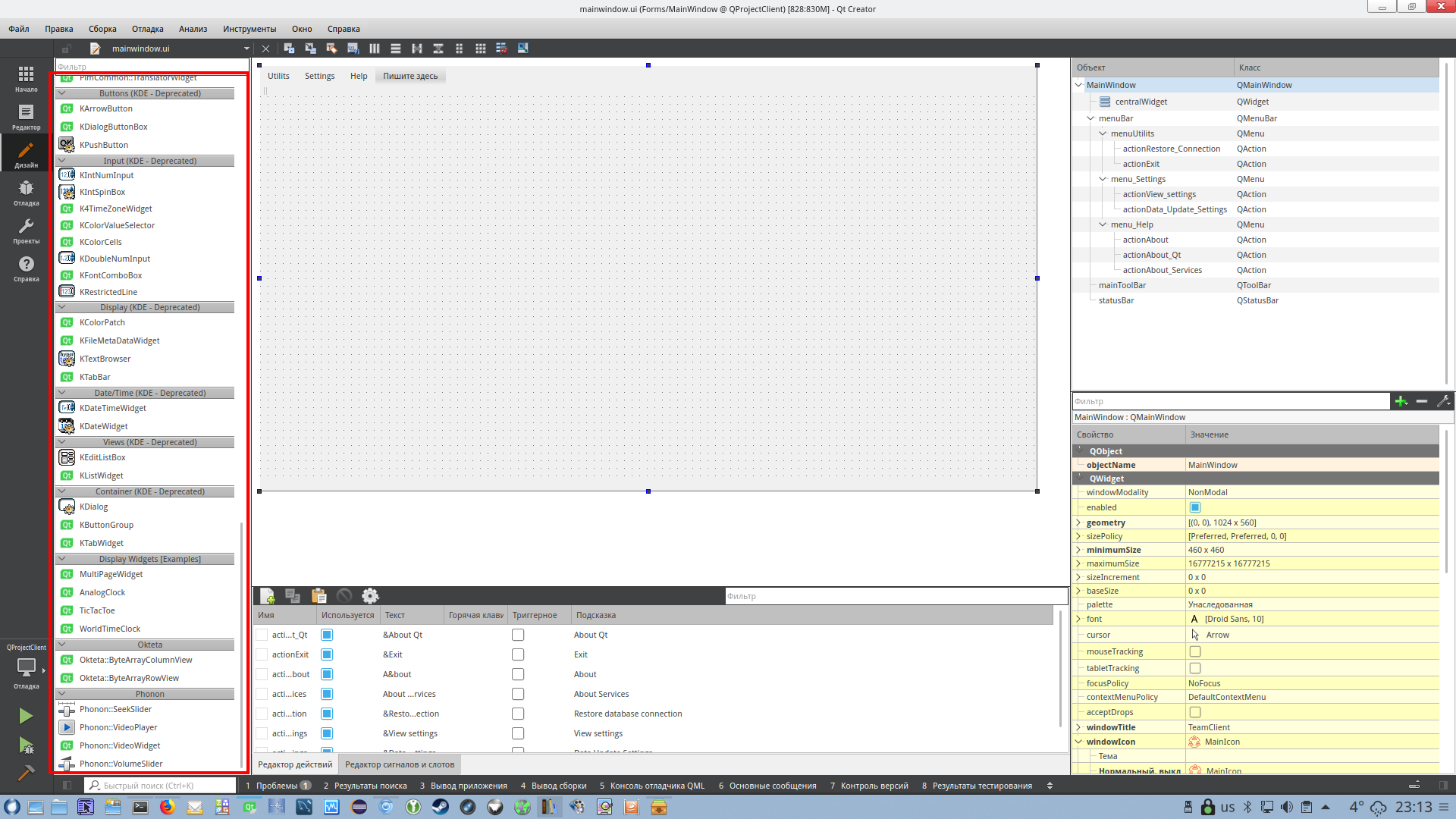Open the Проблемы output pane
1456x819 pixels.
(x=277, y=786)
